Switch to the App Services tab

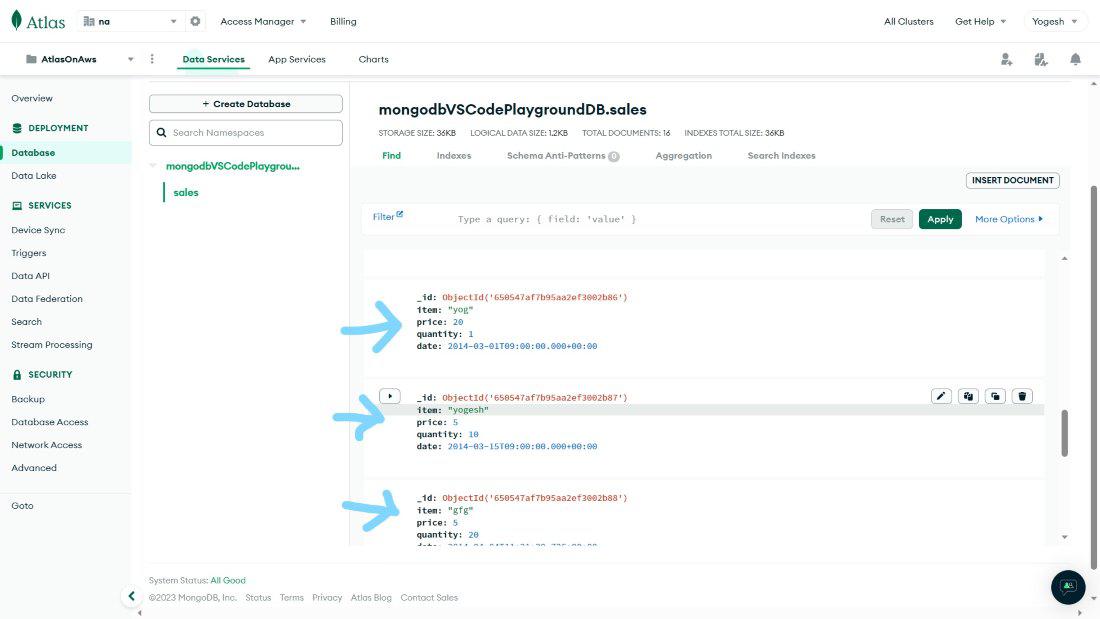pos(297,60)
